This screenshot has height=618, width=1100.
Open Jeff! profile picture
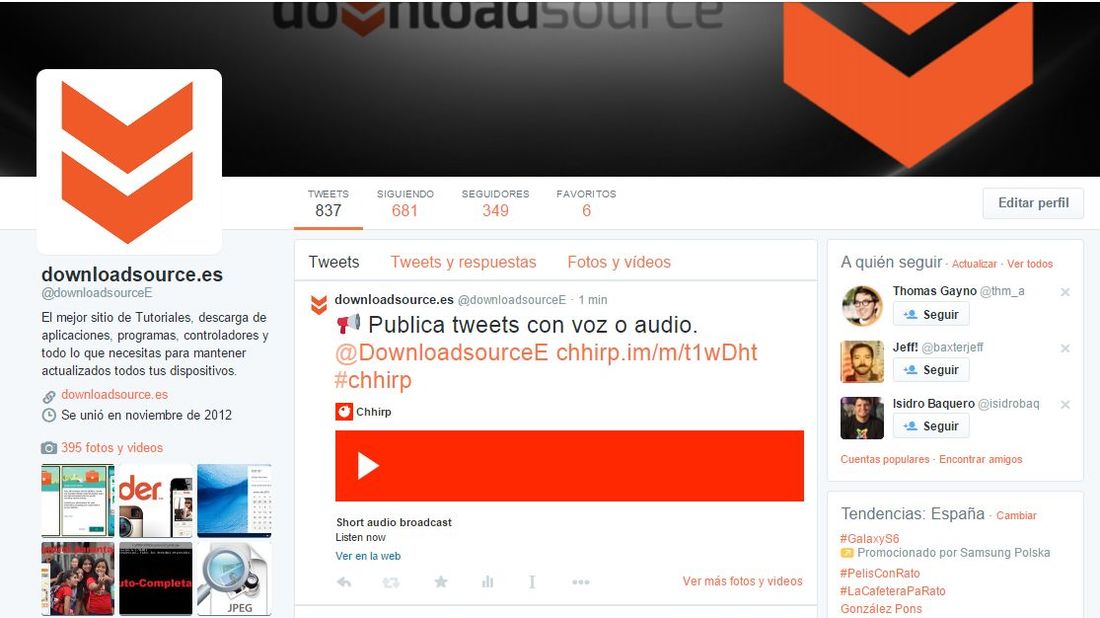(862, 362)
